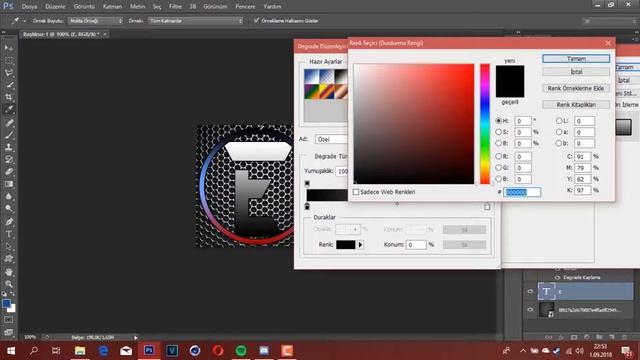
Task: Open the Filtre menu
Action: 175,7
